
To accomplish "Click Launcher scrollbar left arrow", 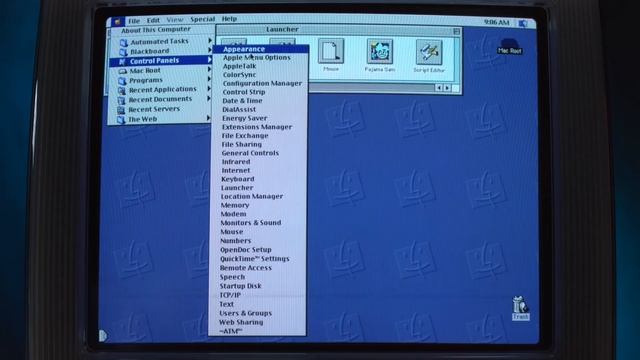I will click(439, 88).
